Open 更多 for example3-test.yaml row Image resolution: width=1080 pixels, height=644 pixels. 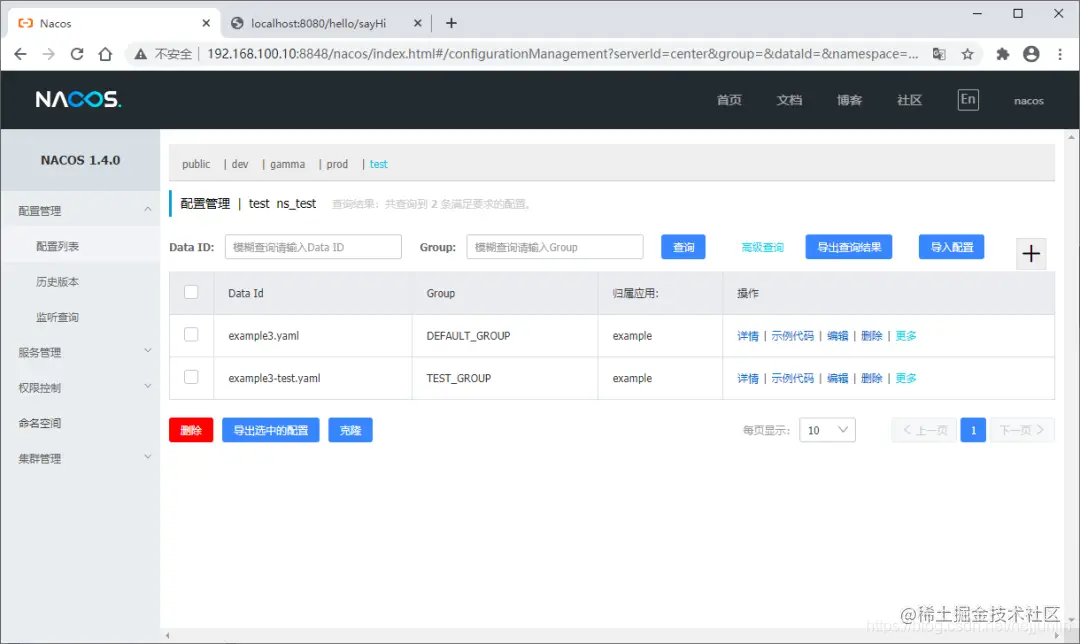pyautogui.click(x=906, y=378)
